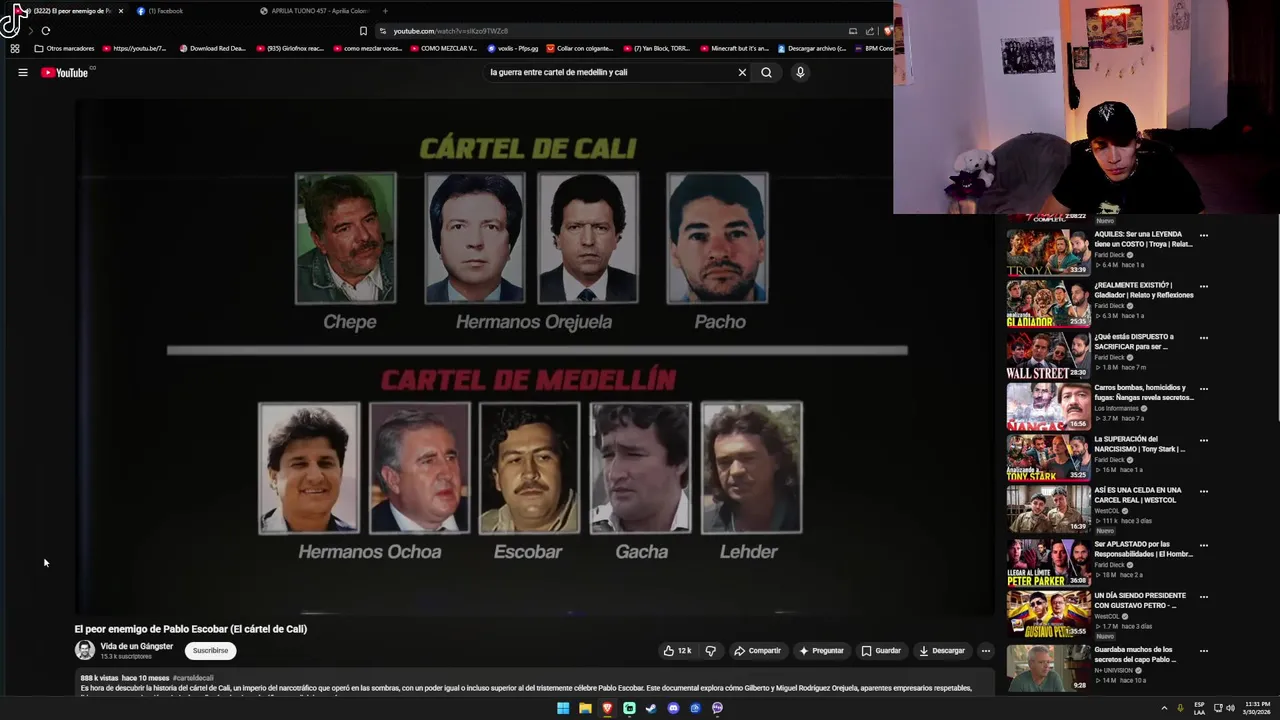Open Discord from the taskbar
This screenshot has width=1280, height=720.
coord(673,708)
